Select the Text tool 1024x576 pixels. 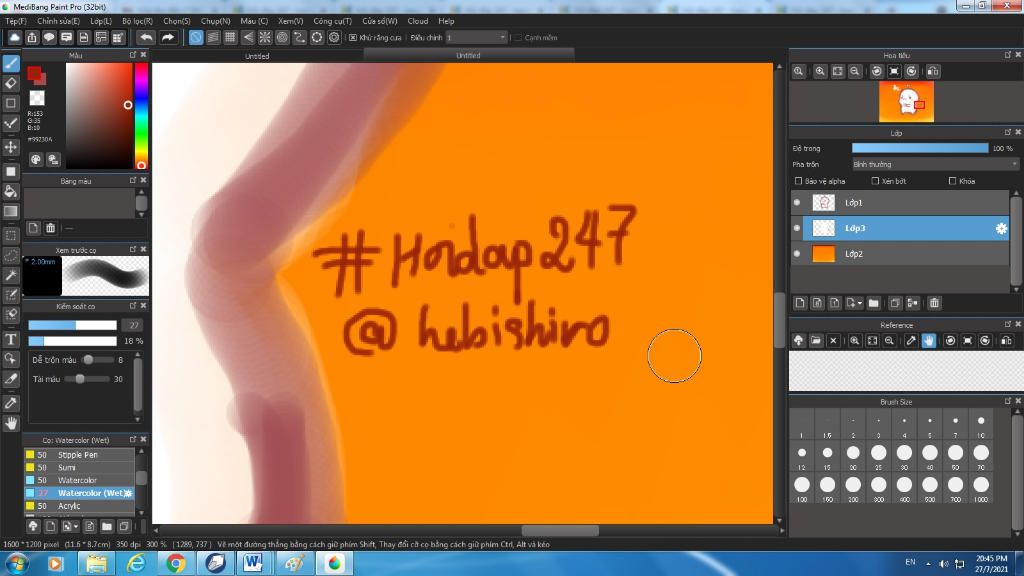(x=11, y=340)
